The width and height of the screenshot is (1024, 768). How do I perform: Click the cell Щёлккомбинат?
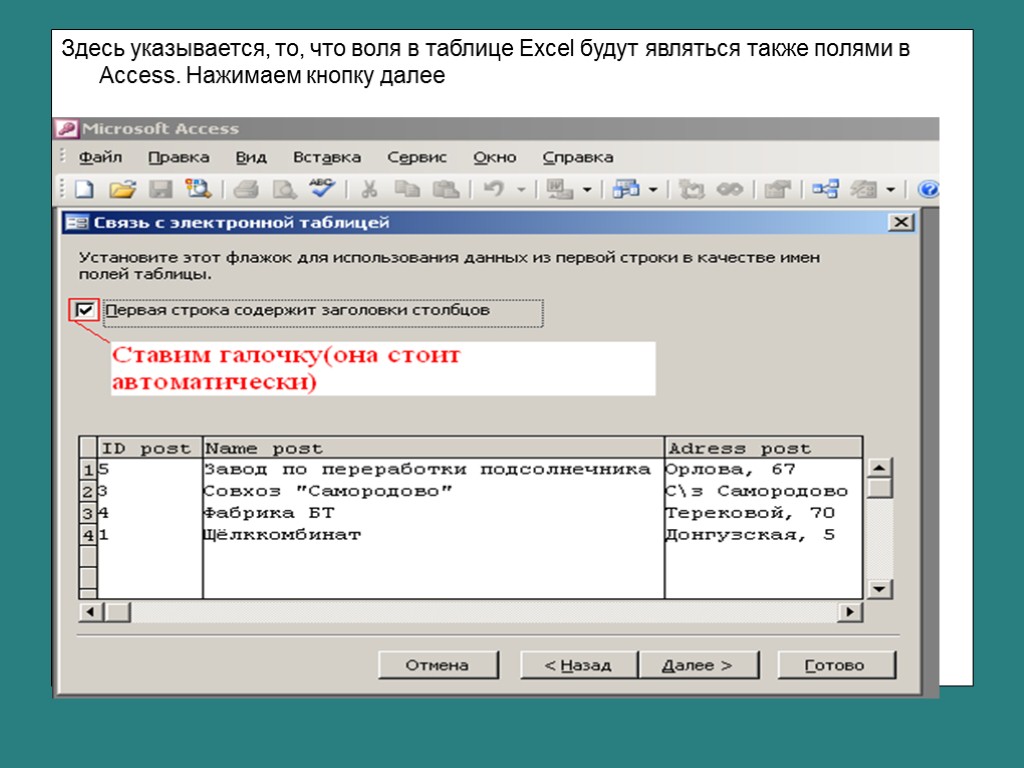(x=434, y=535)
